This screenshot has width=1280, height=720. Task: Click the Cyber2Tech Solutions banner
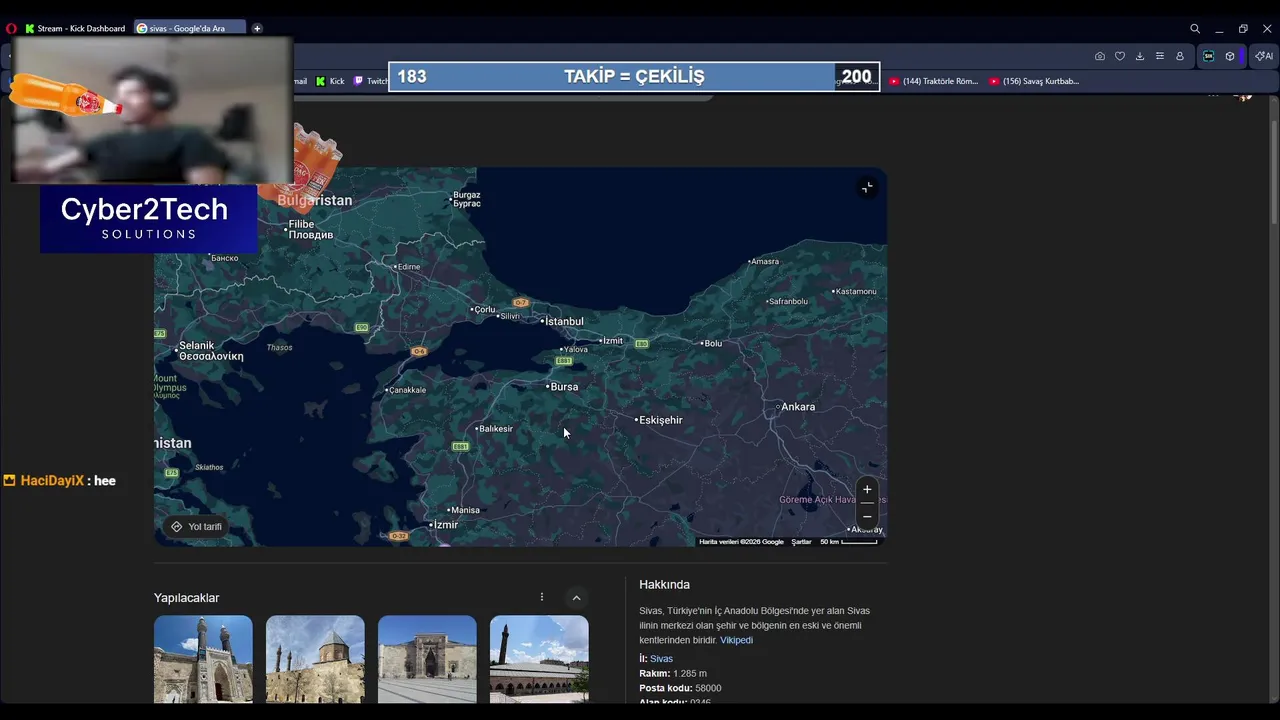[x=148, y=219]
